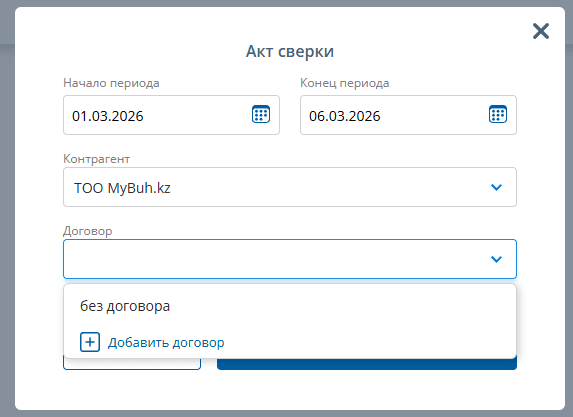Collapse the Договор dropdown via its chevron

[x=496, y=259]
